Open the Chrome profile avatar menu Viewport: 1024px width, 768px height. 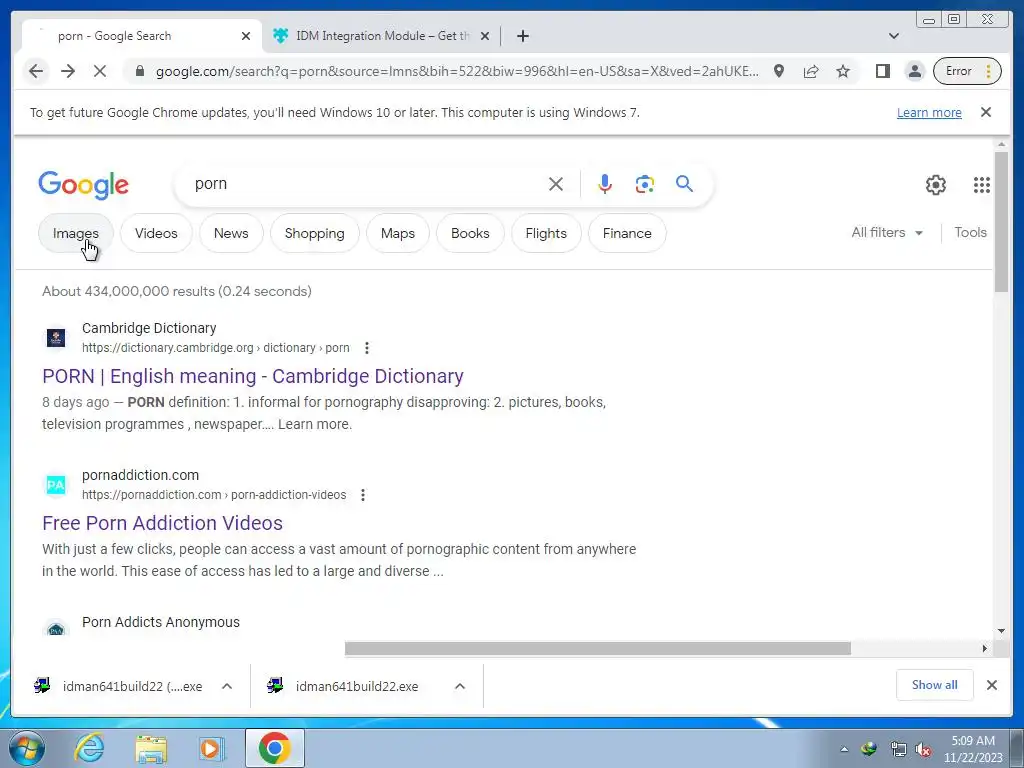[915, 71]
